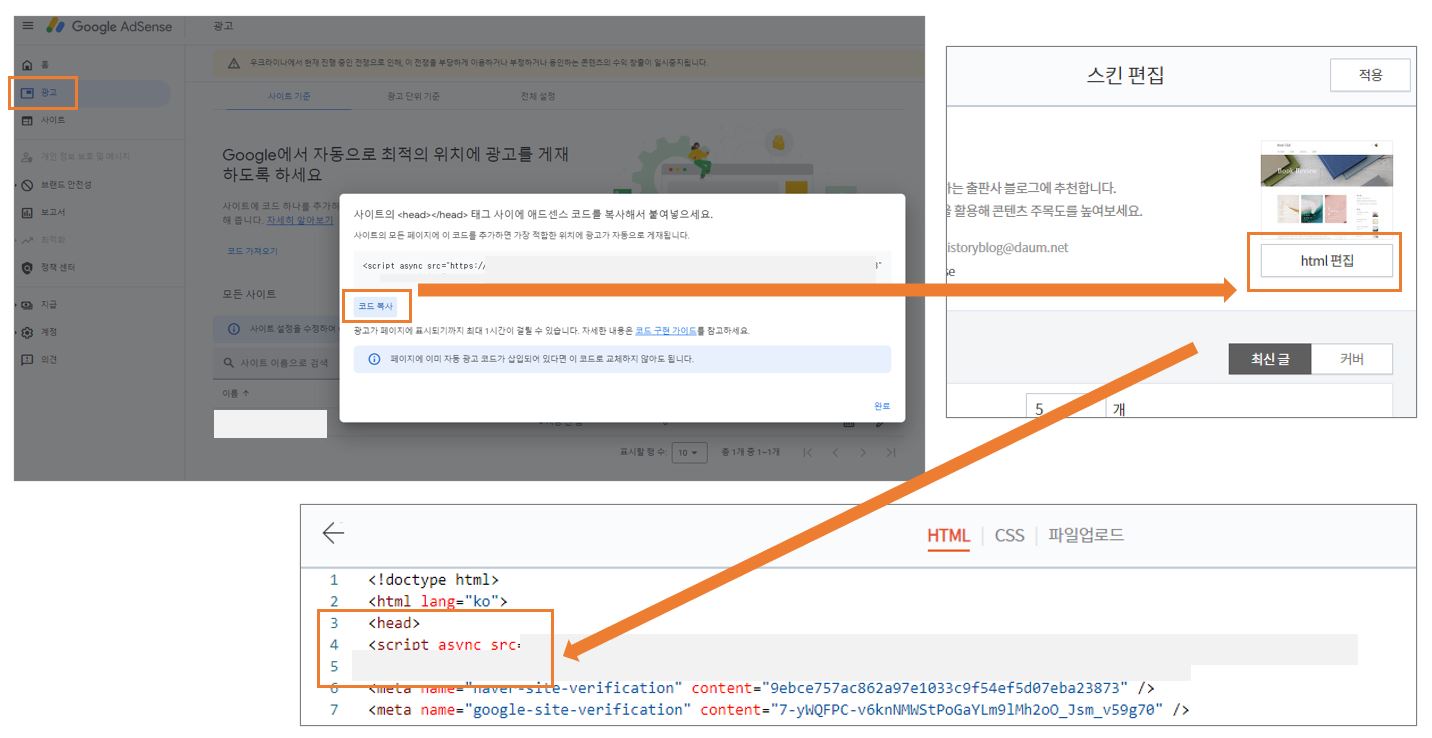
Task: Open 브랜드 안전성 in the sidebar
Action: [x=59, y=185]
